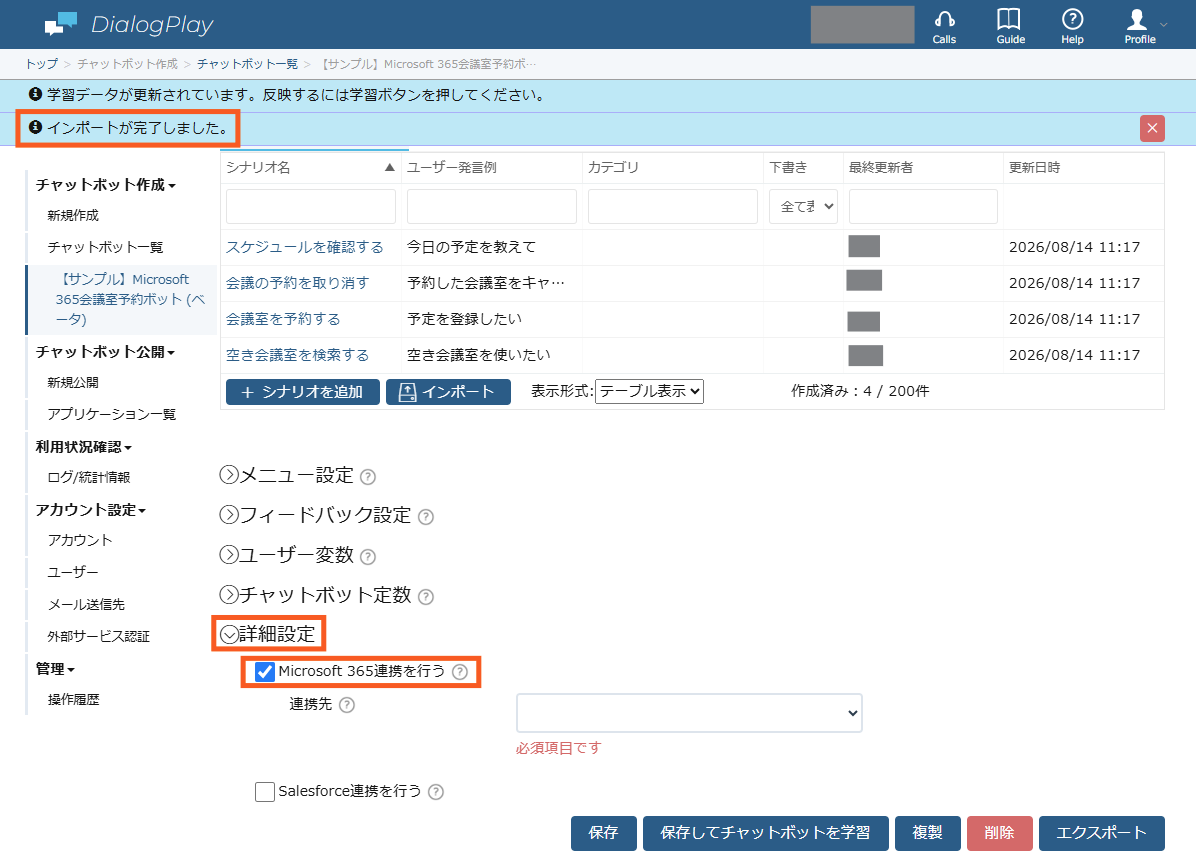Open 会議室を予約する scenario link
This screenshot has height=861, width=1196.
click(x=283, y=319)
